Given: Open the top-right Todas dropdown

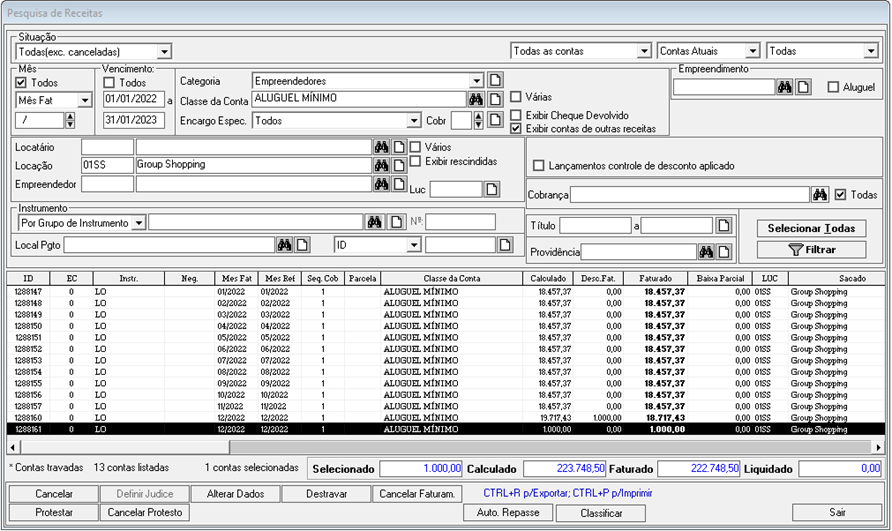Looking at the screenshot, I should [x=871, y=51].
